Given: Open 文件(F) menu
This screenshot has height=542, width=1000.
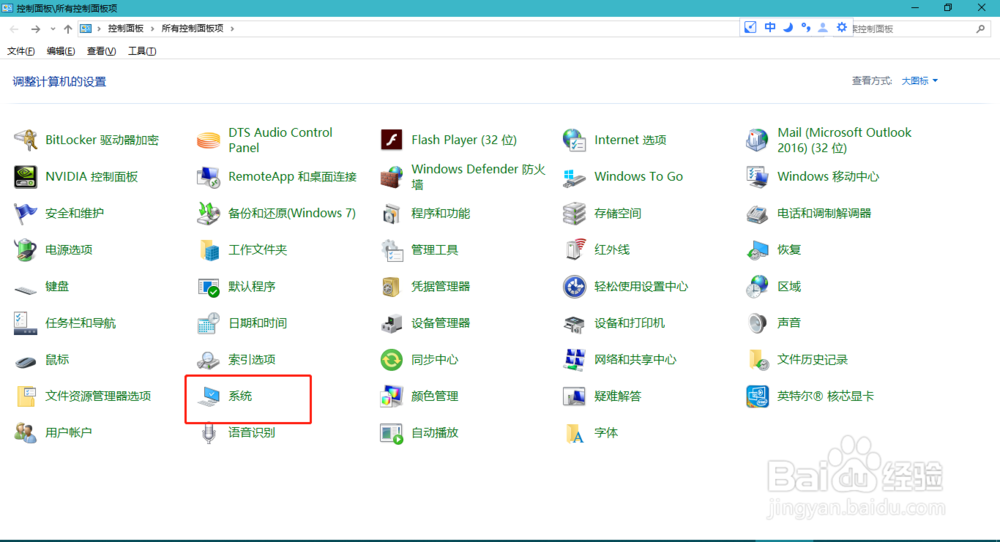Looking at the screenshot, I should 20,51.
